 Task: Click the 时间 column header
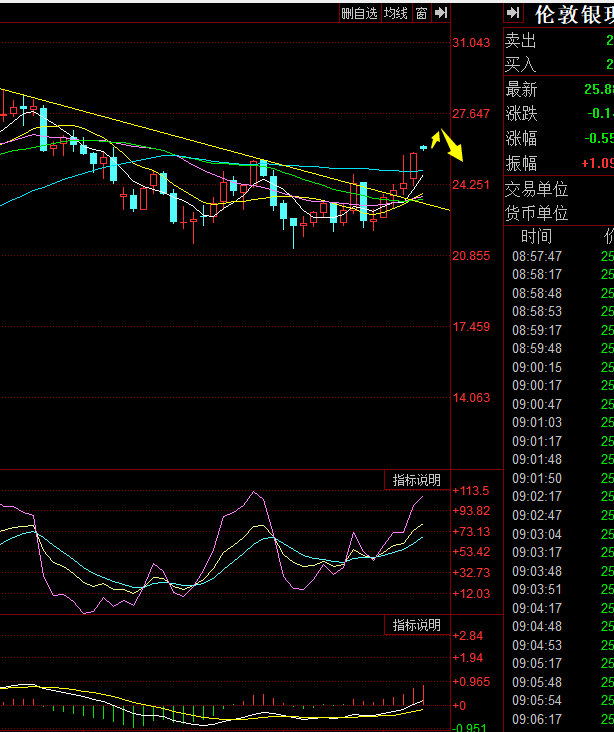(x=536, y=236)
